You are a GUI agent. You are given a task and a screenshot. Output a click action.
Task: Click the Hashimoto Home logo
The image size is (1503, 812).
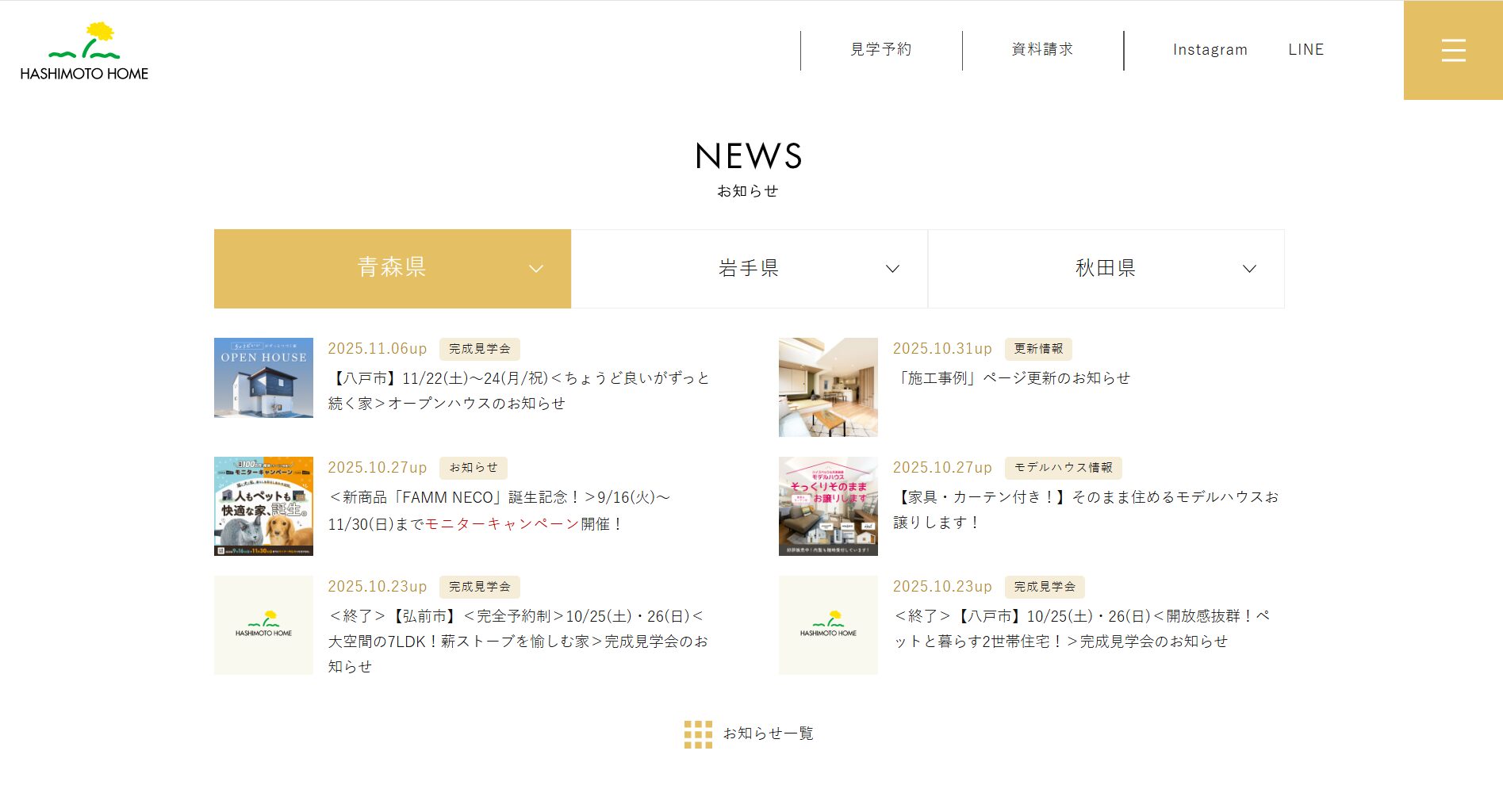(84, 52)
